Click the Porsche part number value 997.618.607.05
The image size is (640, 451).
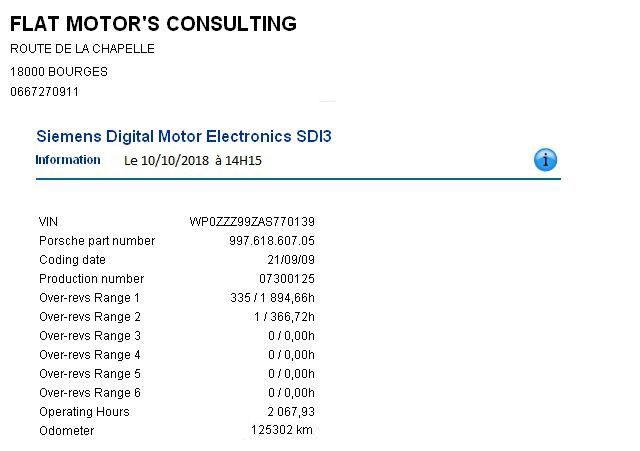click(272, 241)
